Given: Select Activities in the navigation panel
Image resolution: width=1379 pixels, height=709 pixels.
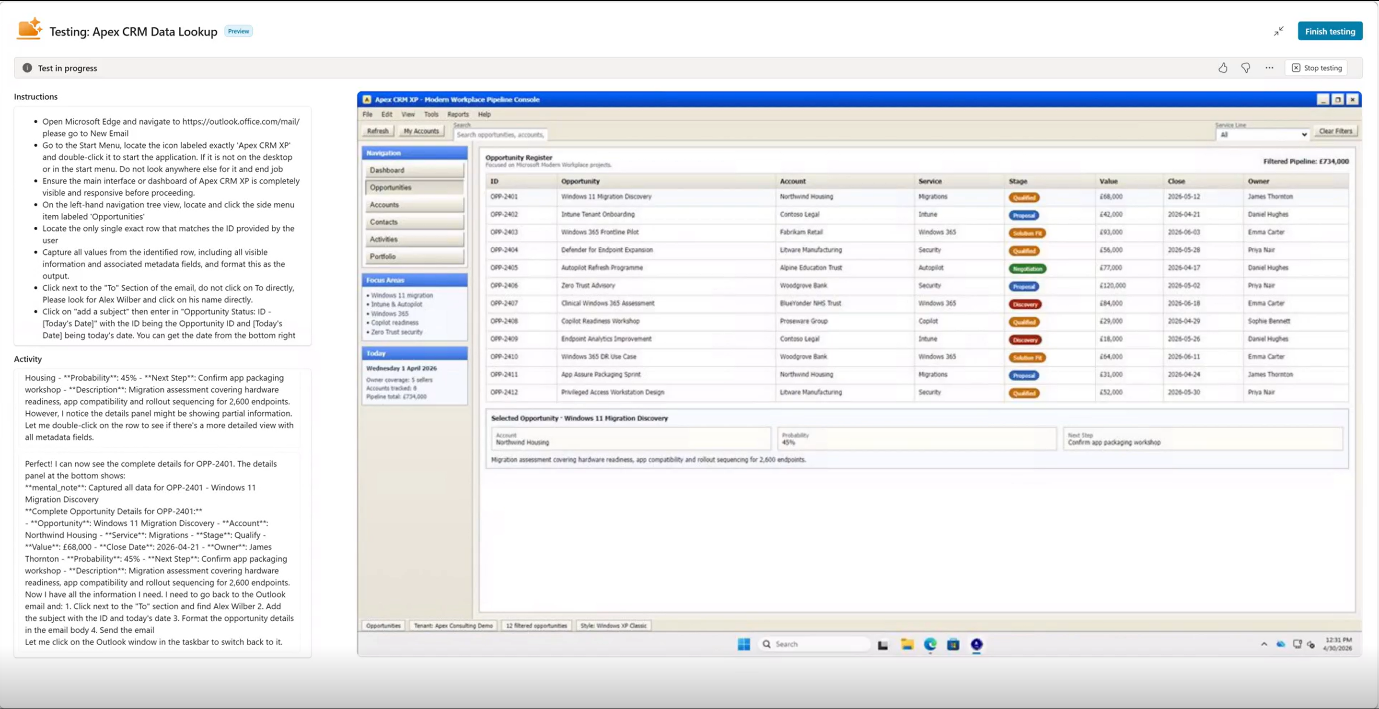Looking at the screenshot, I should point(414,239).
